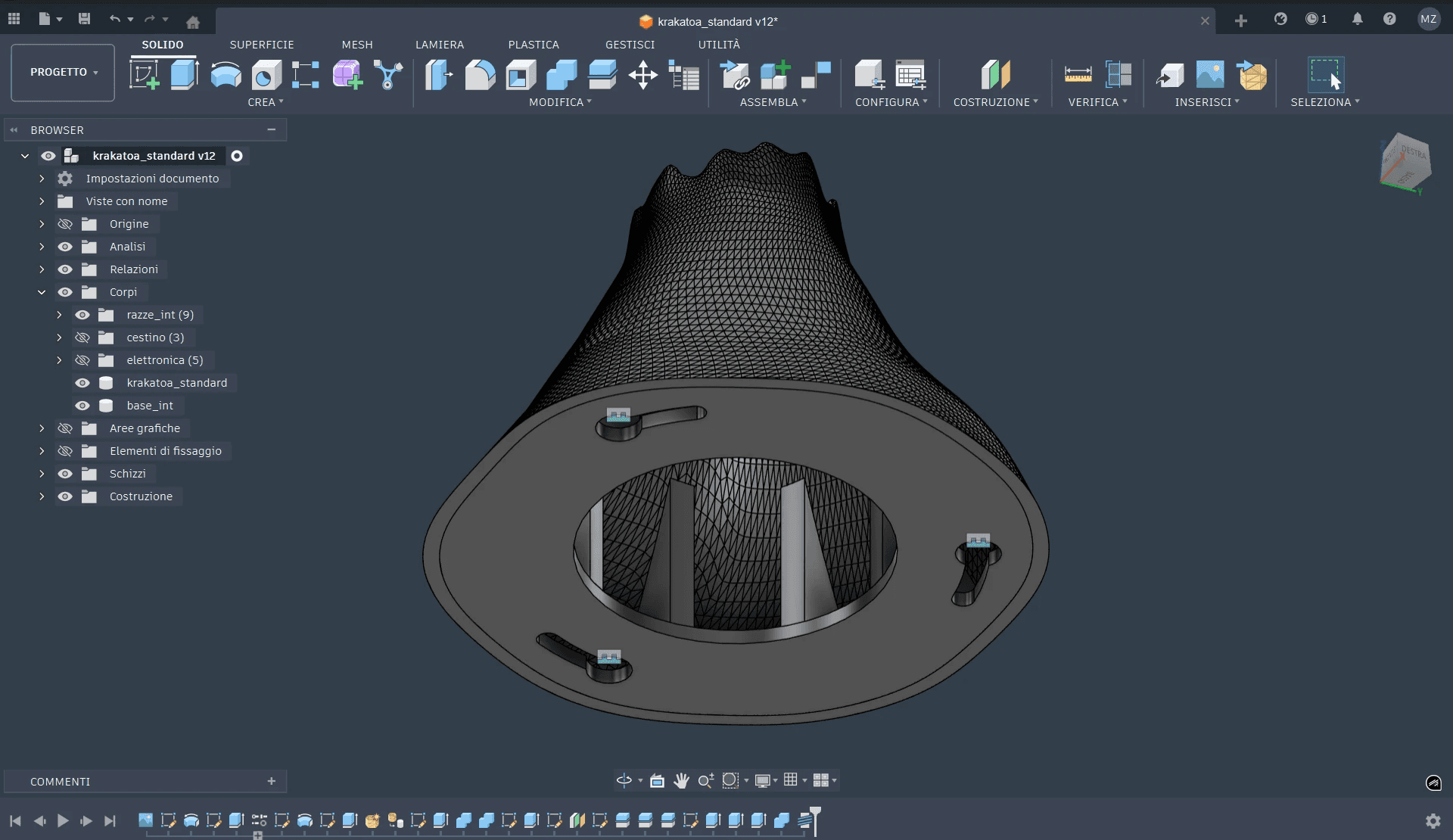Select the Create Sketch tool
The height and width of the screenshot is (840, 1453).
point(144,75)
